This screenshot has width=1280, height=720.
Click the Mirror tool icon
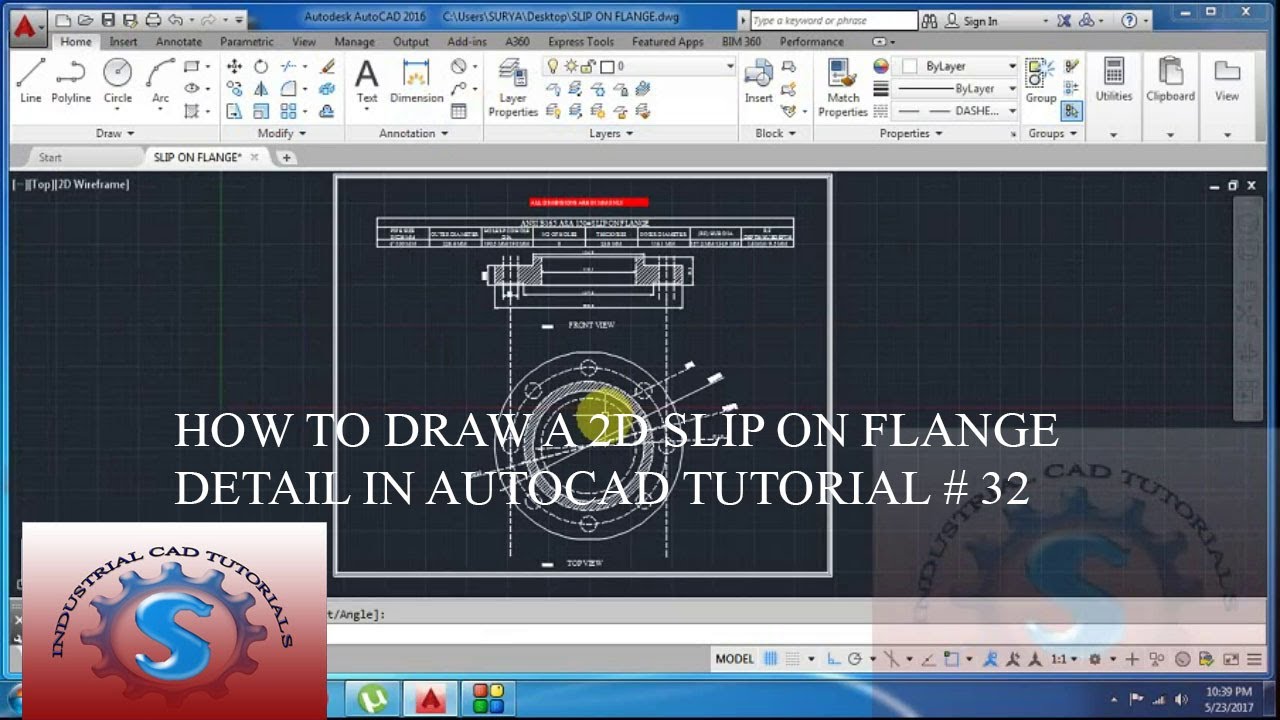click(261, 89)
